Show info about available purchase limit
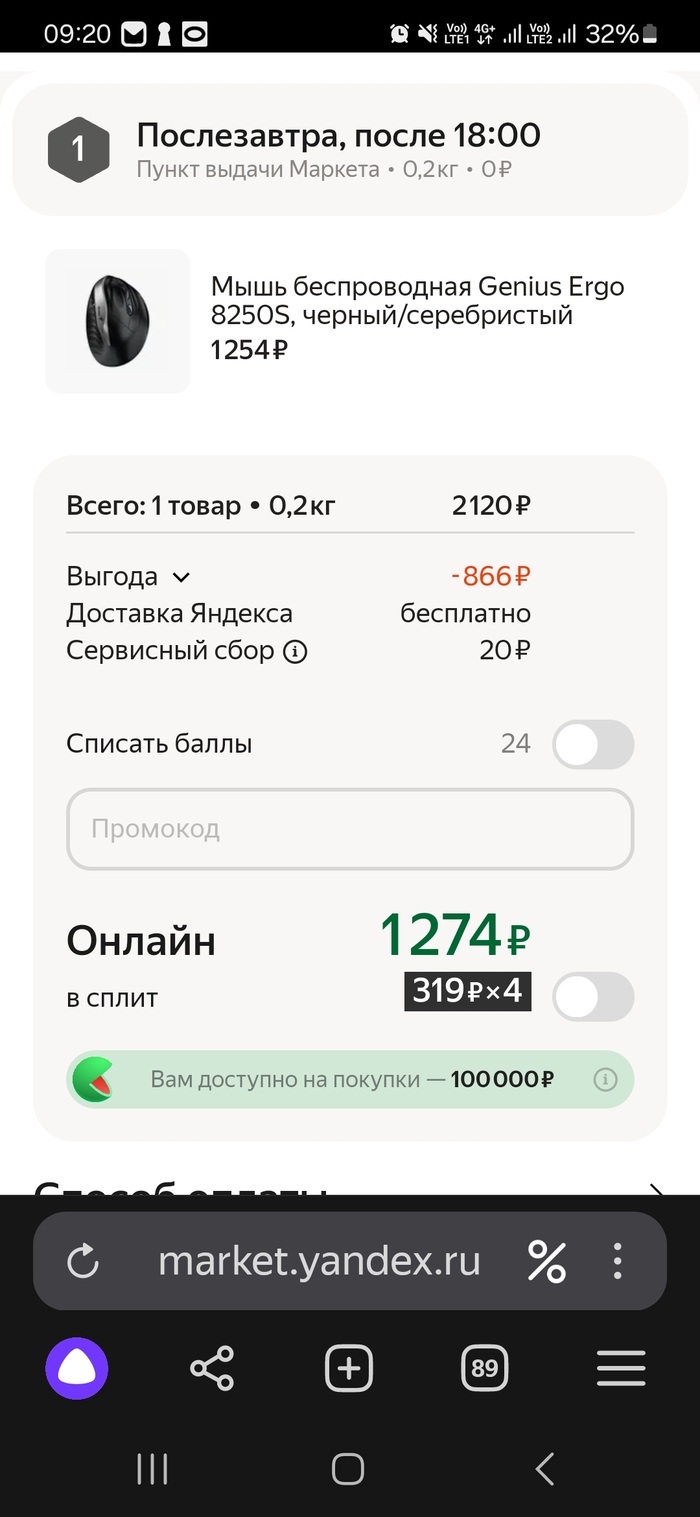Screen dimensions: 700x1517 coord(605,1080)
